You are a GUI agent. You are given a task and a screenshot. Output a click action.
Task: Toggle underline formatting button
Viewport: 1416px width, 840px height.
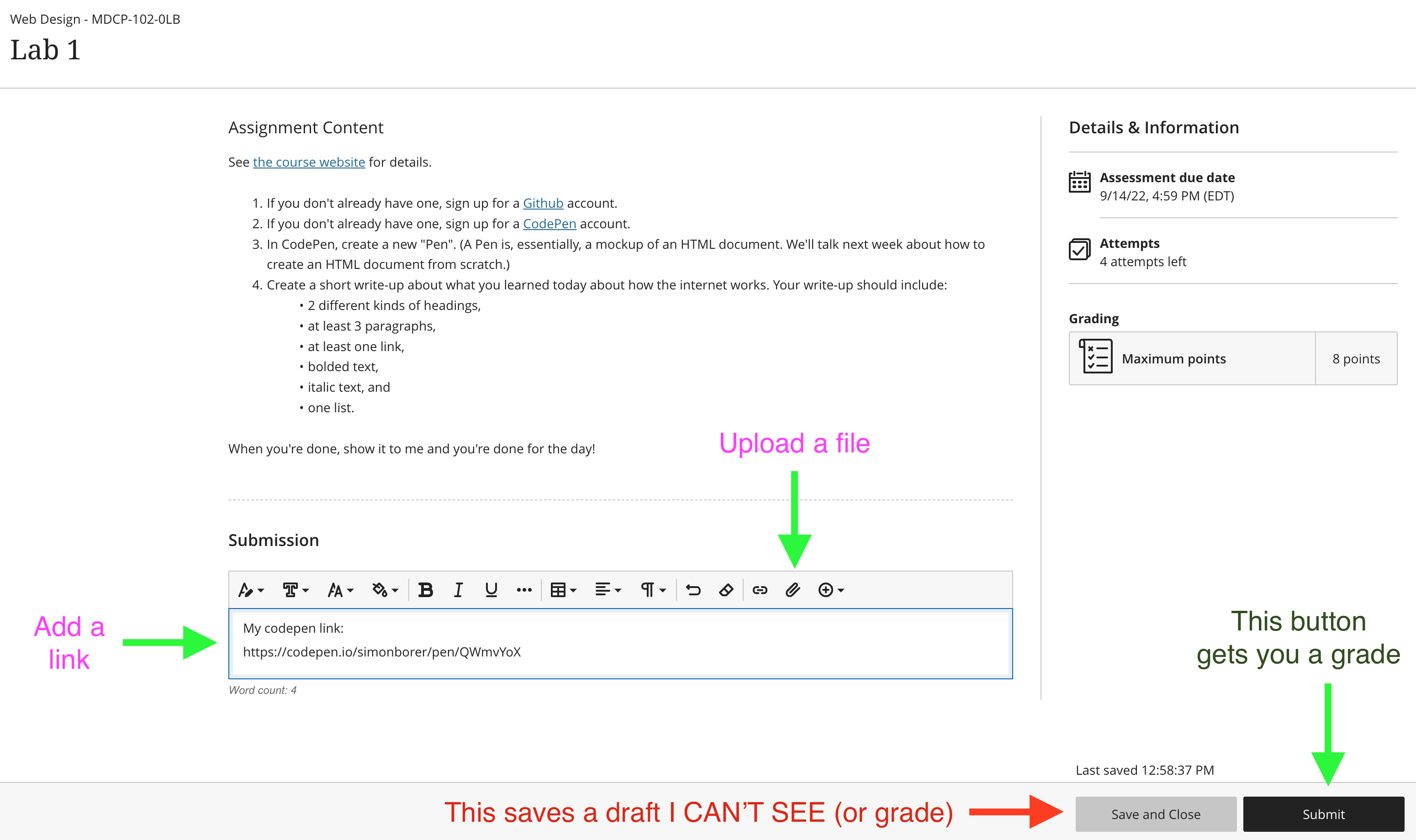point(491,590)
